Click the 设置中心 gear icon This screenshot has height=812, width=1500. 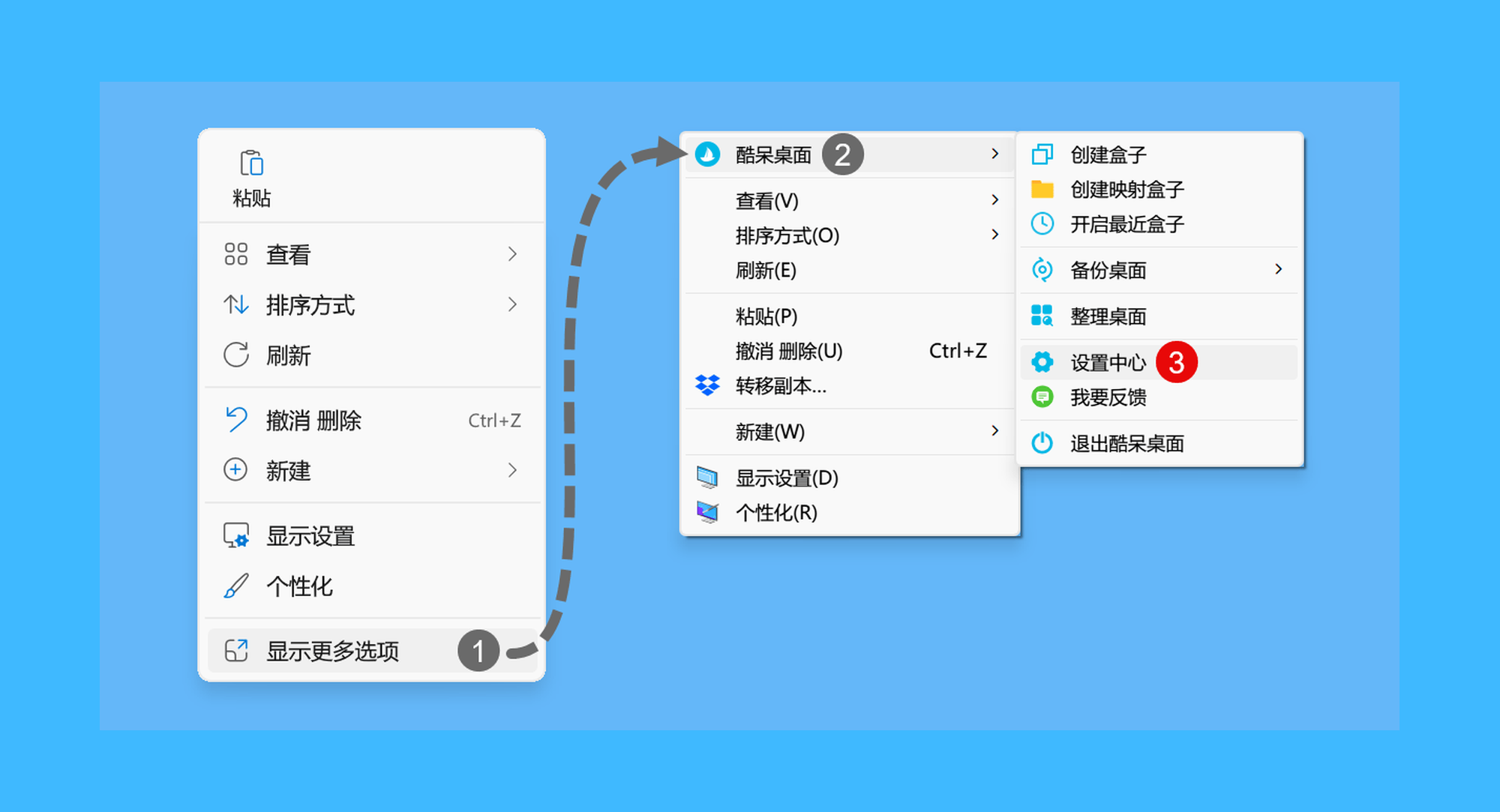pyautogui.click(x=1042, y=362)
